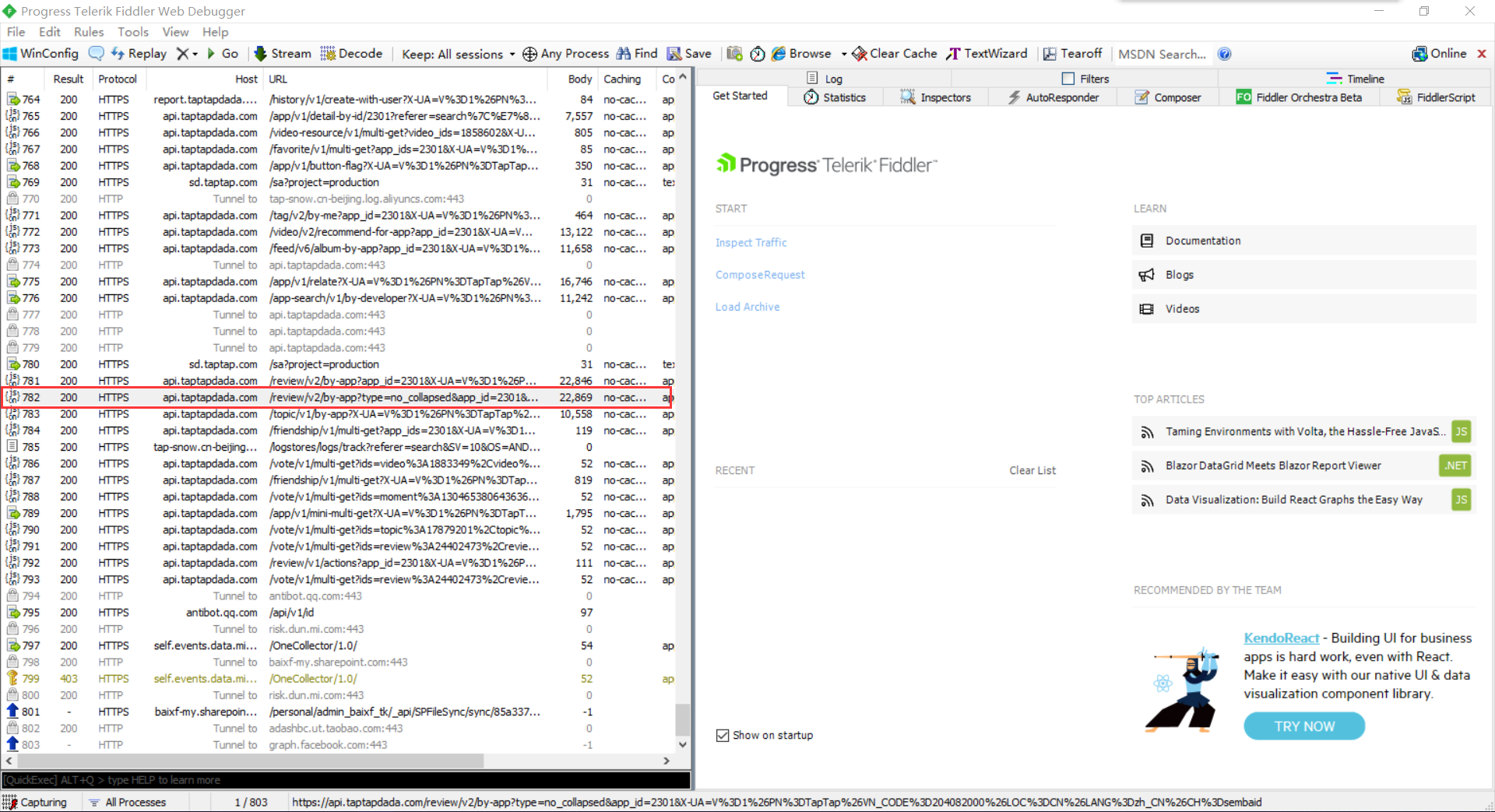Click the Find binoculars icon
1495x812 pixels.
pos(624,54)
